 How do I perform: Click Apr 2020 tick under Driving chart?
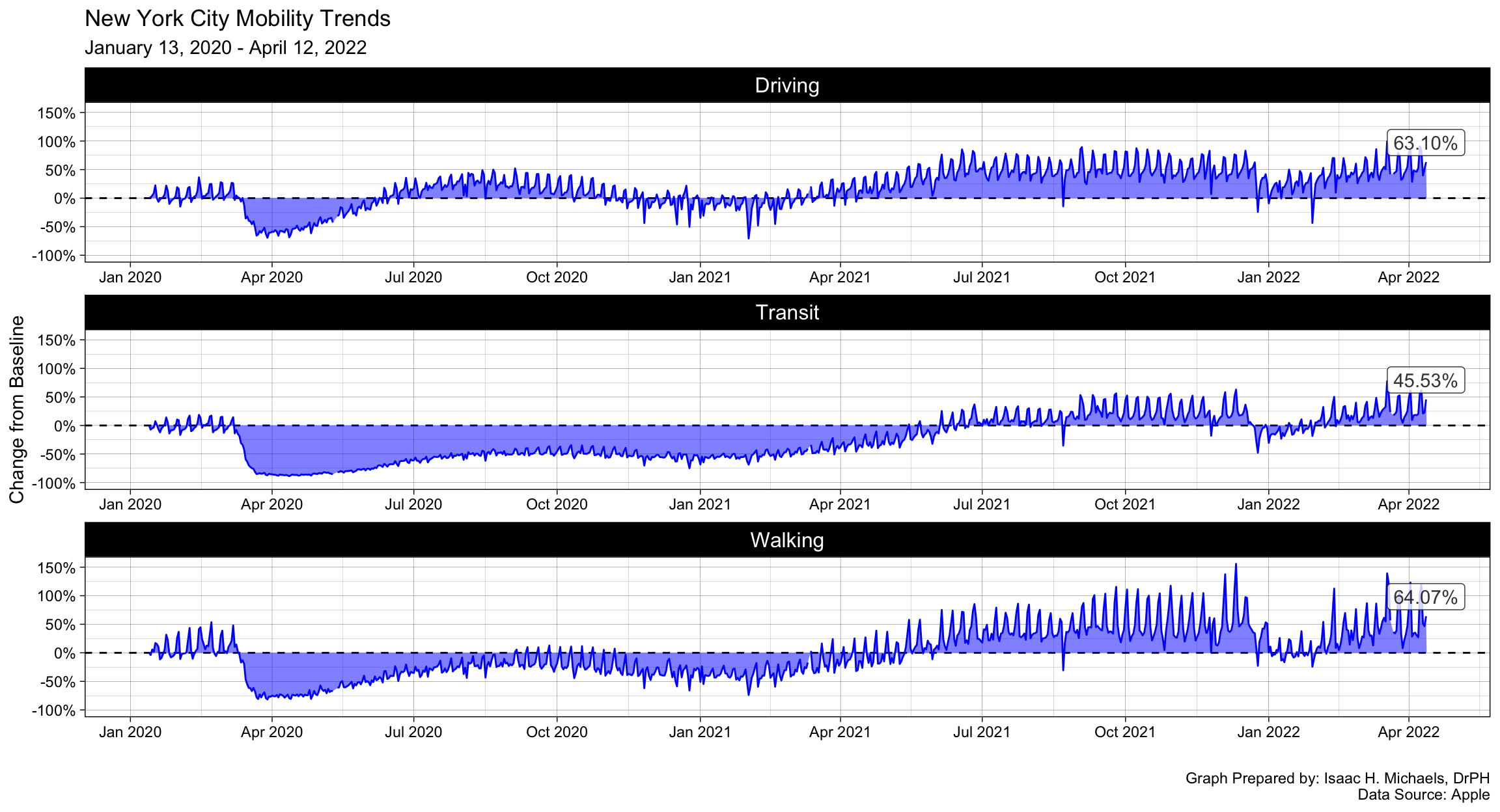pyautogui.click(x=271, y=278)
